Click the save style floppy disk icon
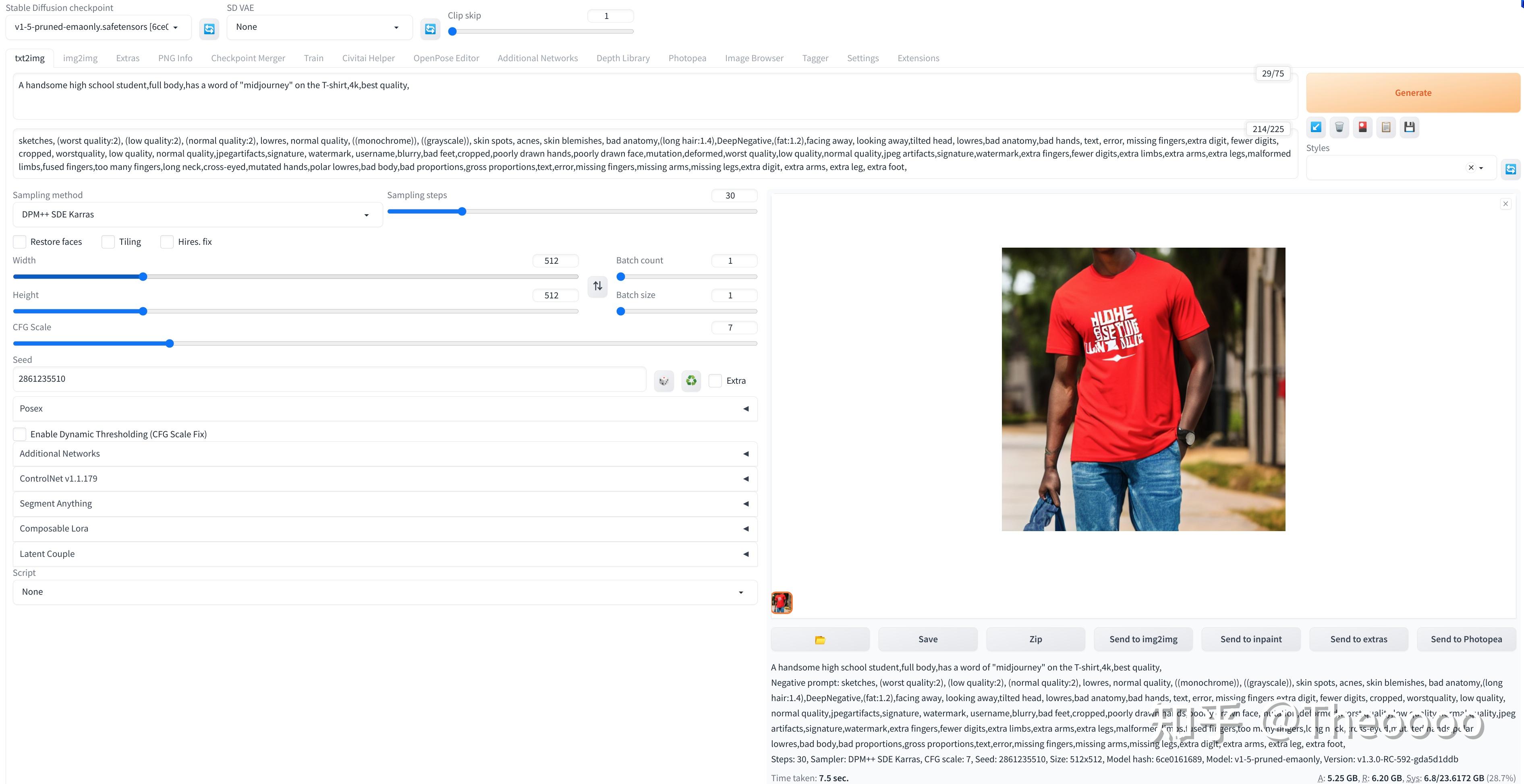Image resolution: width=1524 pixels, height=784 pixels. 1409,127
